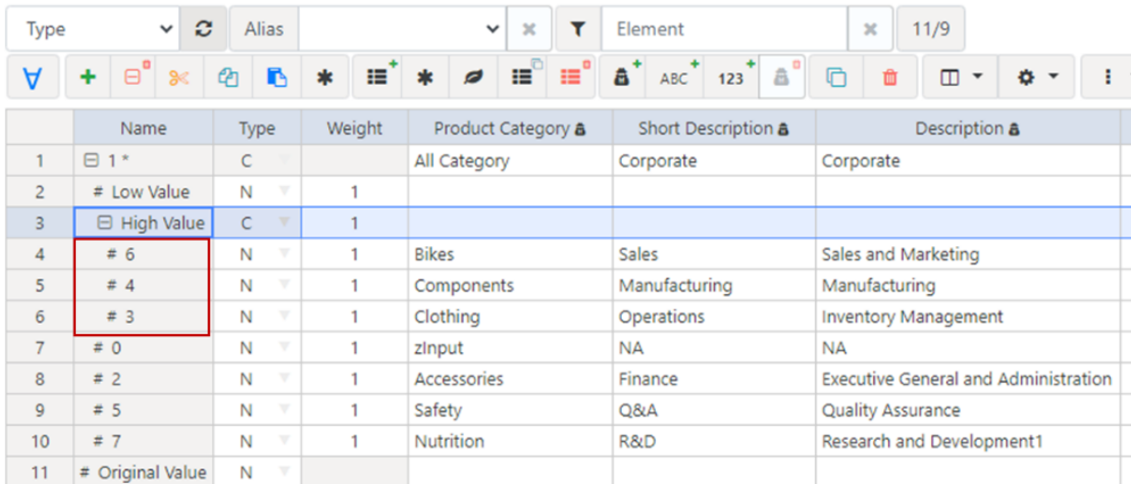
Task: Open the column layout dropdown
Action: (960, 77)
